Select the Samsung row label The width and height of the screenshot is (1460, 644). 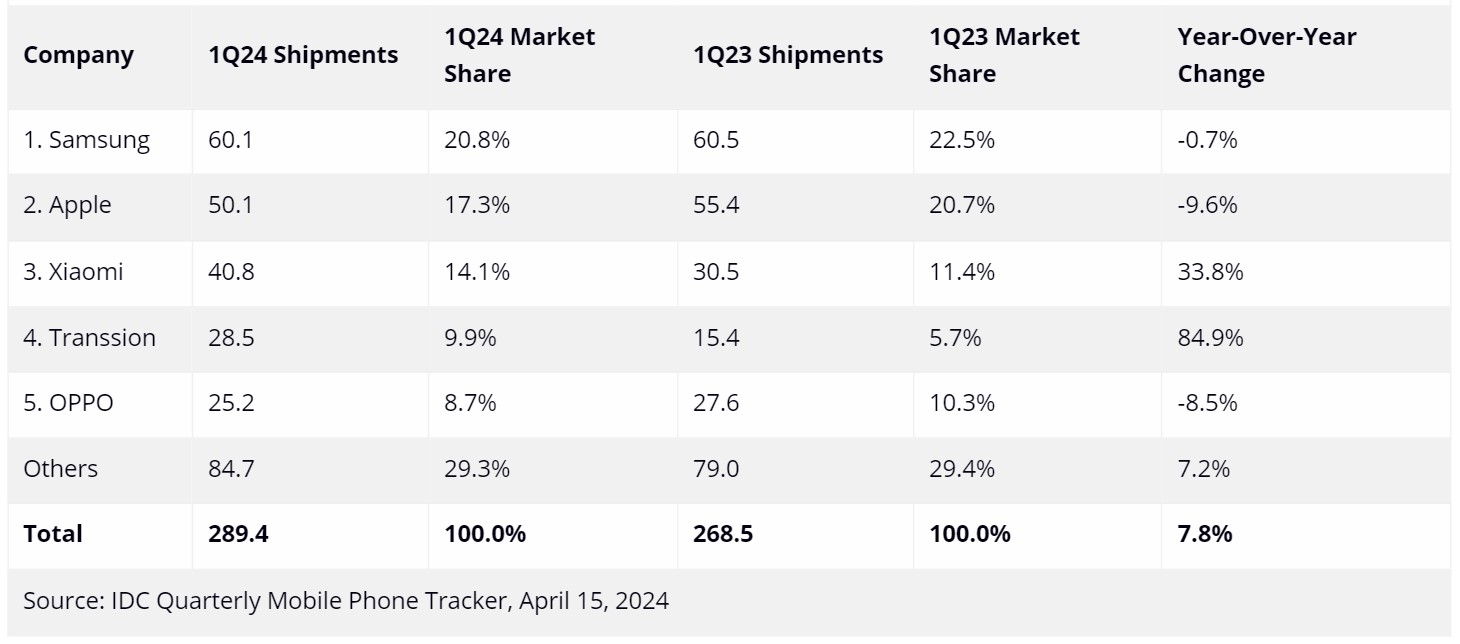[x=87, y=140]
